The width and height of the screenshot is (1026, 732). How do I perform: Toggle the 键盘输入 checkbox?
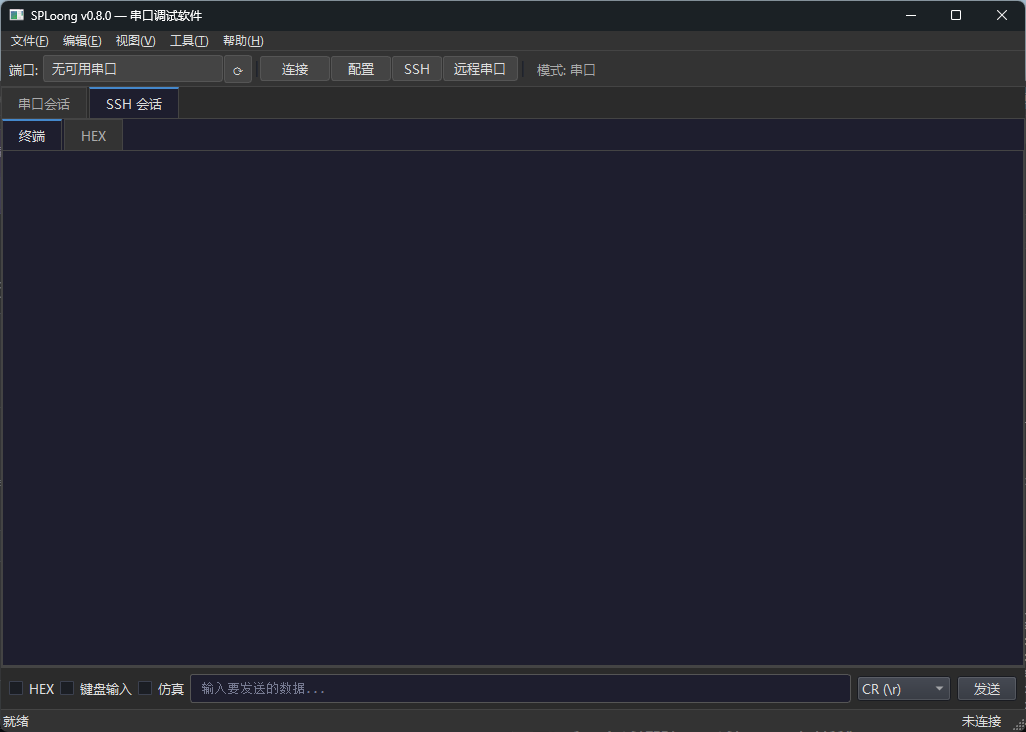[x=67, y=688]
